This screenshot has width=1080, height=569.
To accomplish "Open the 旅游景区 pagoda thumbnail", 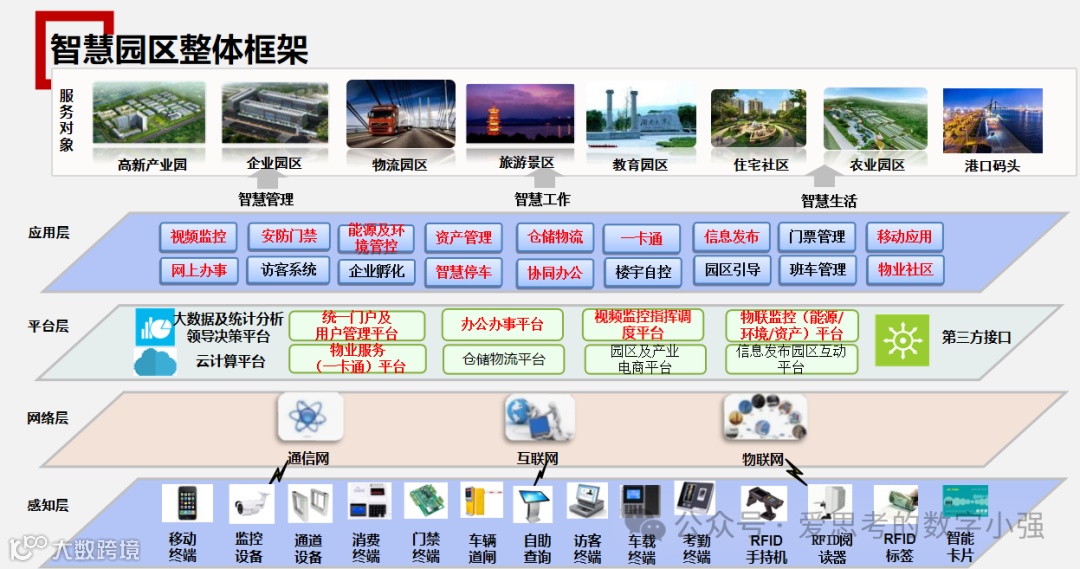I will (520, 114).
